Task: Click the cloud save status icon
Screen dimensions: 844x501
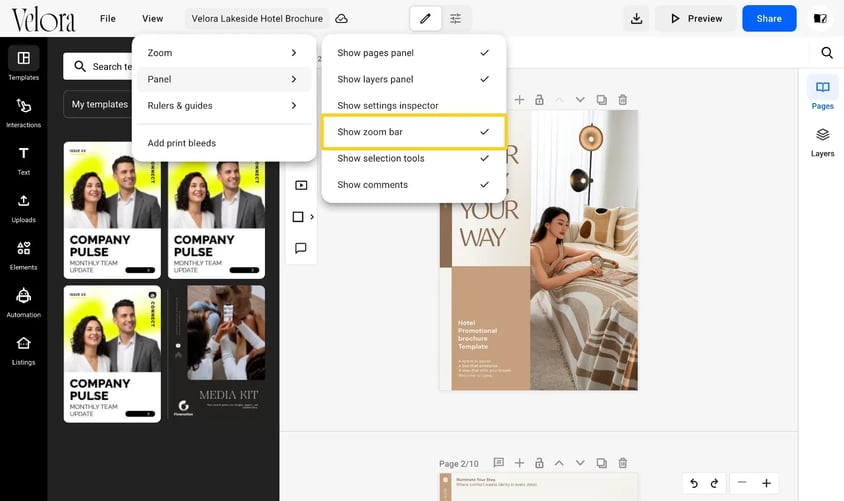Action: (x=341, y=18)
